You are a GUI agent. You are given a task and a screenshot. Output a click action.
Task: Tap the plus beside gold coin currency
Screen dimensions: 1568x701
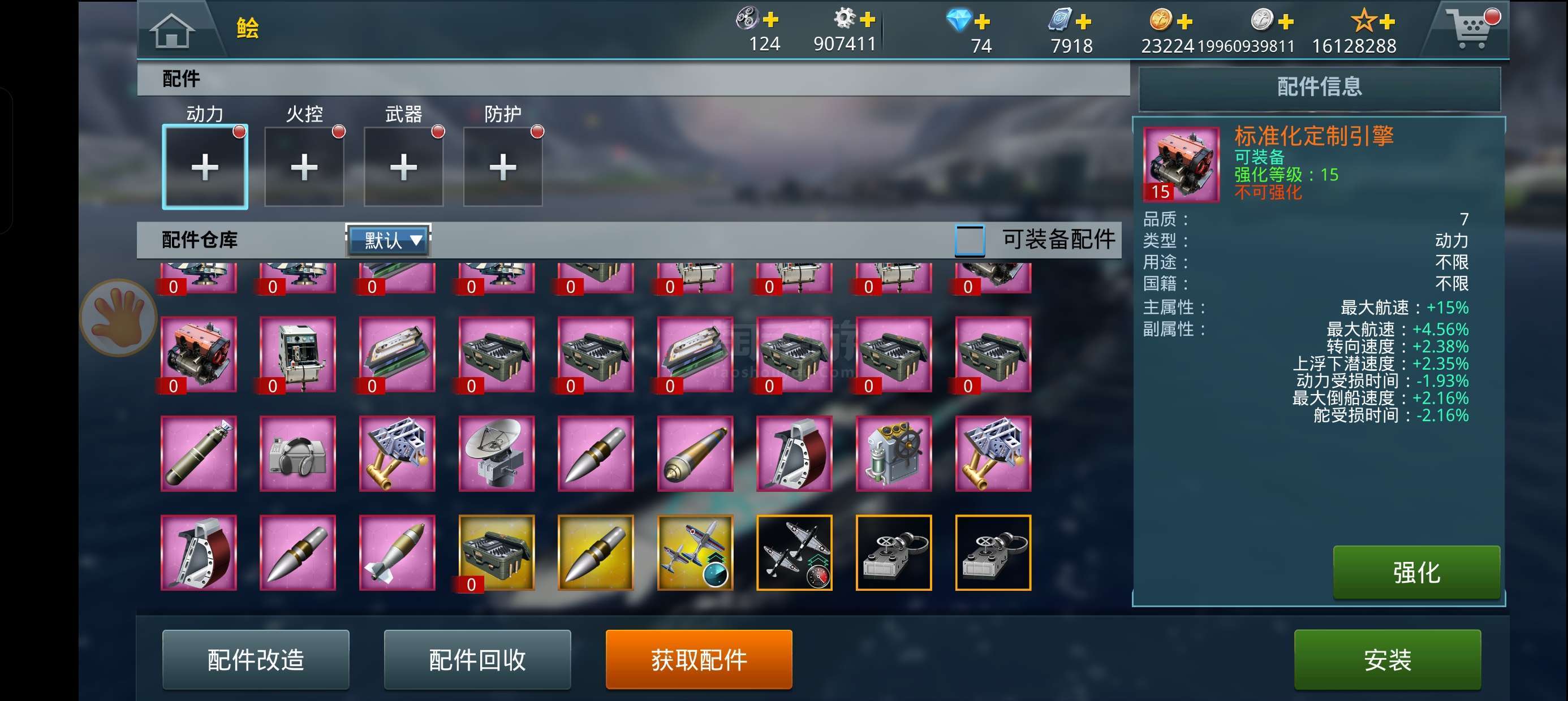1184,22
